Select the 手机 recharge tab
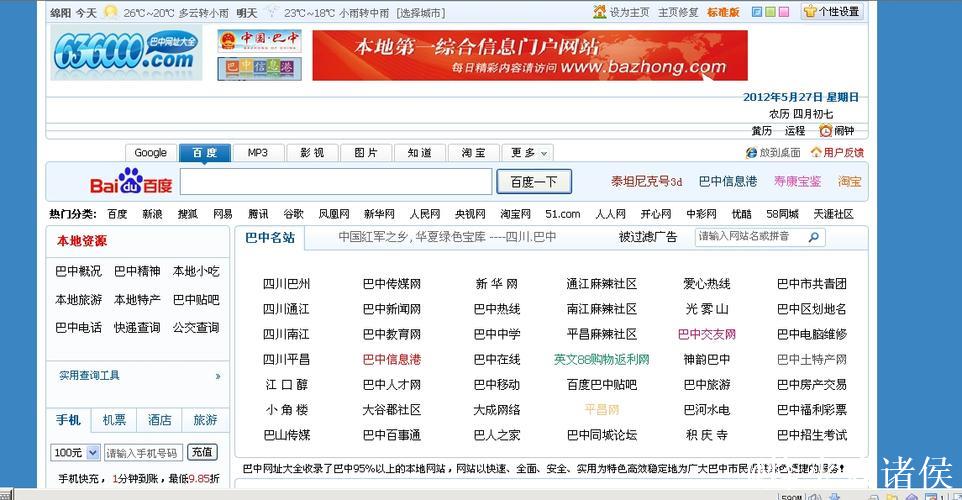This screenshot has width=962, height=500. tap(68, 420)
